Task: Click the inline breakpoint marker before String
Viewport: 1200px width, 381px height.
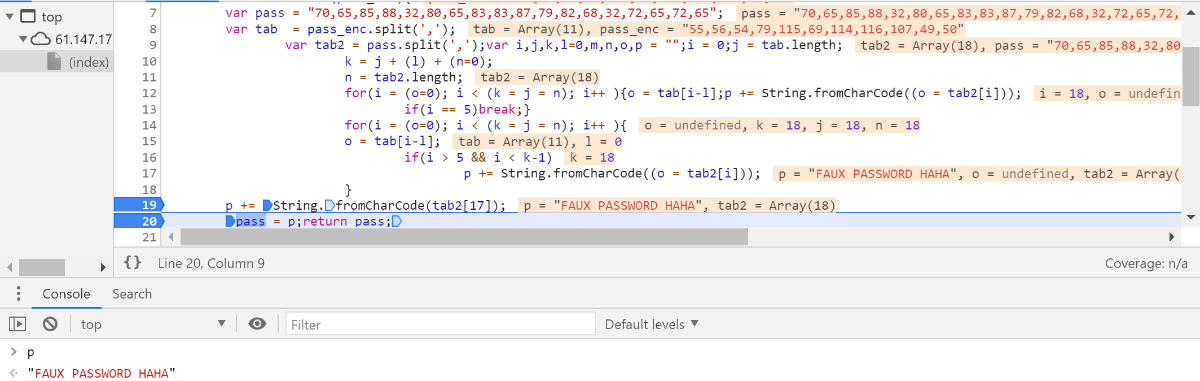Action: tap(267, 205)
